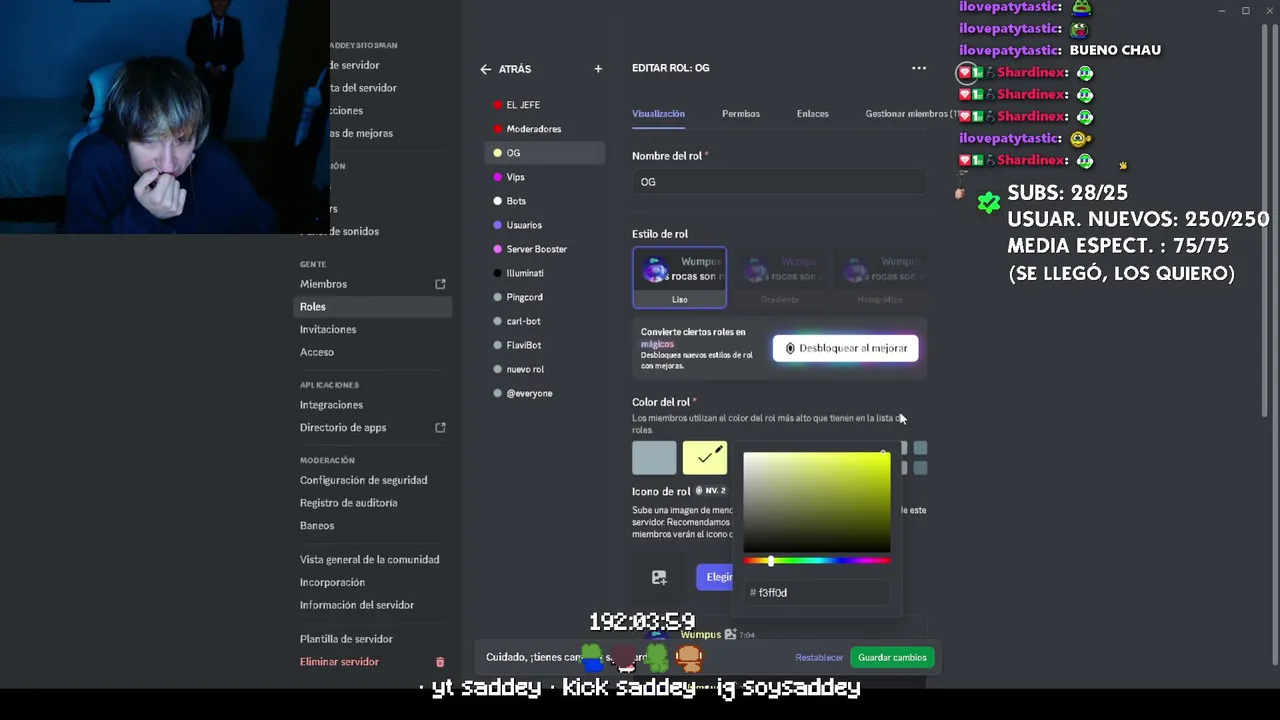Screen dimensions: 1280x720
Task: Open the external link icon beside Directorio de apps
Action: (440, 427)
